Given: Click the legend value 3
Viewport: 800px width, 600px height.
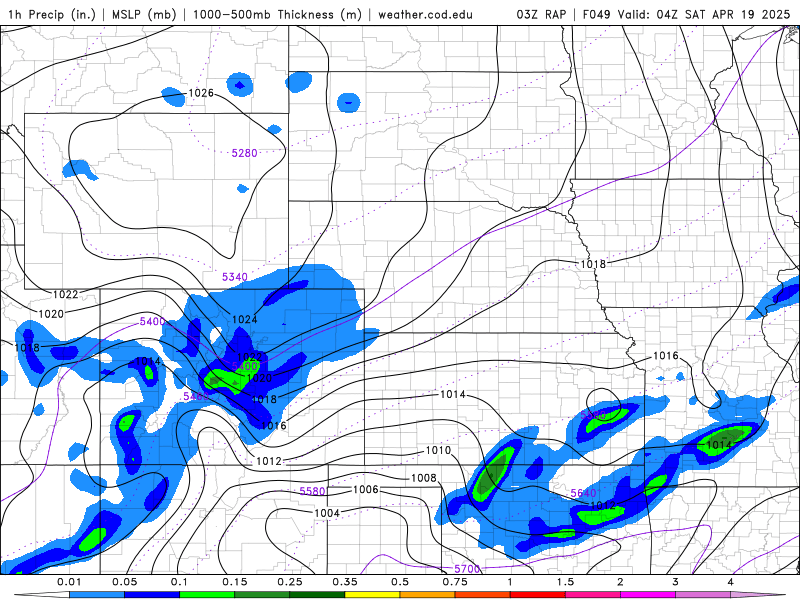Looking at the screenshot, I should coord(676,582).
